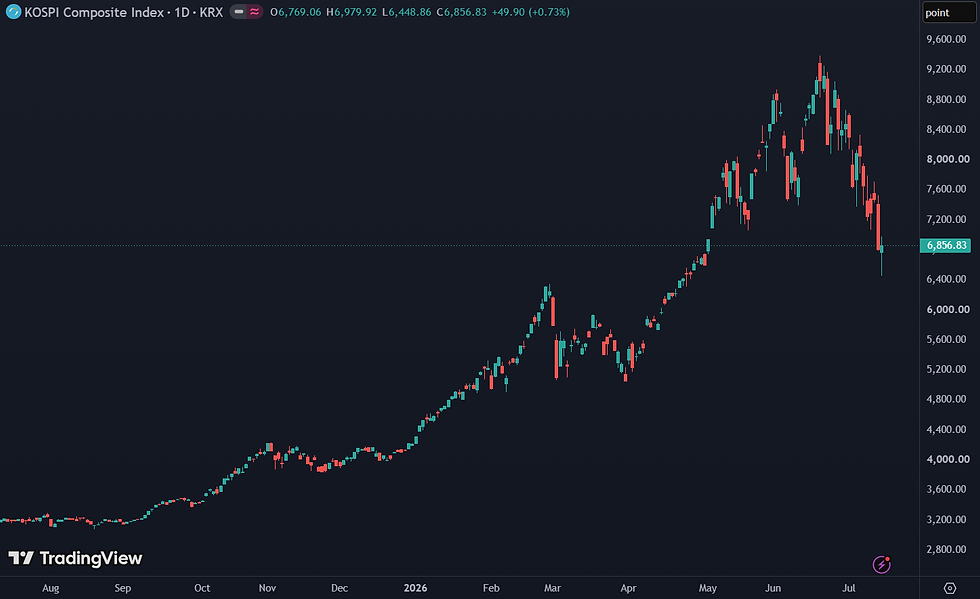Click the 4,400.00 price axis label

click(946, 429)
